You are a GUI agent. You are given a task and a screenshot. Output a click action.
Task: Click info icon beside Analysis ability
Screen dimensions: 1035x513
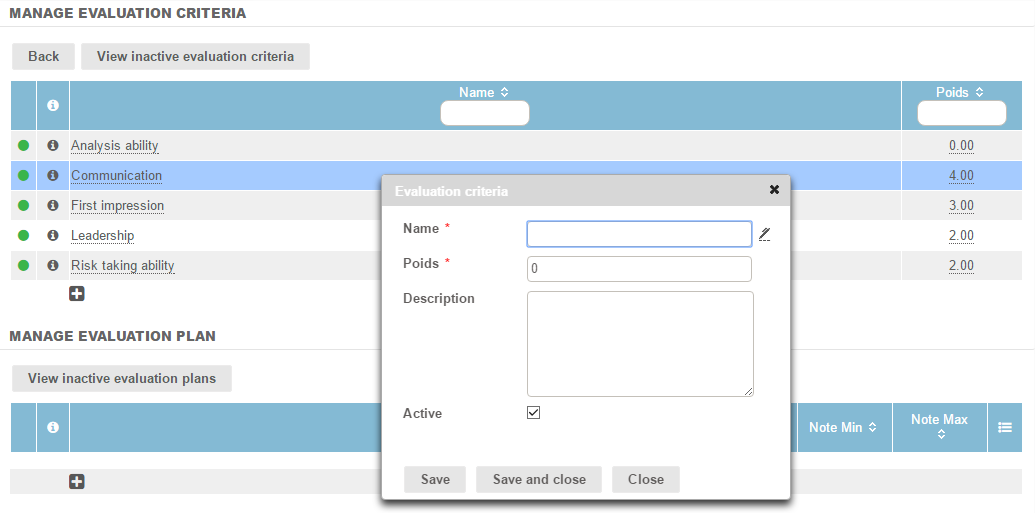pos(53,146)
